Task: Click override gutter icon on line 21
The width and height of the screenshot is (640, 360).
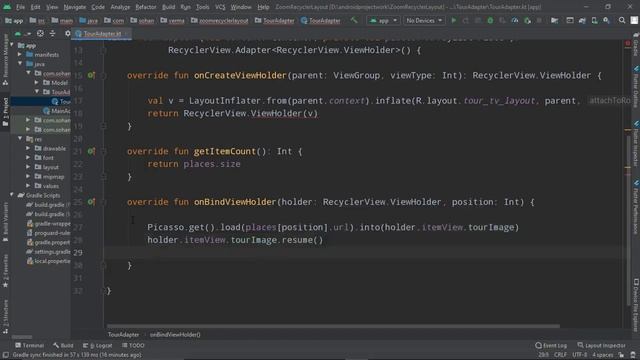Action: point(91,151)
